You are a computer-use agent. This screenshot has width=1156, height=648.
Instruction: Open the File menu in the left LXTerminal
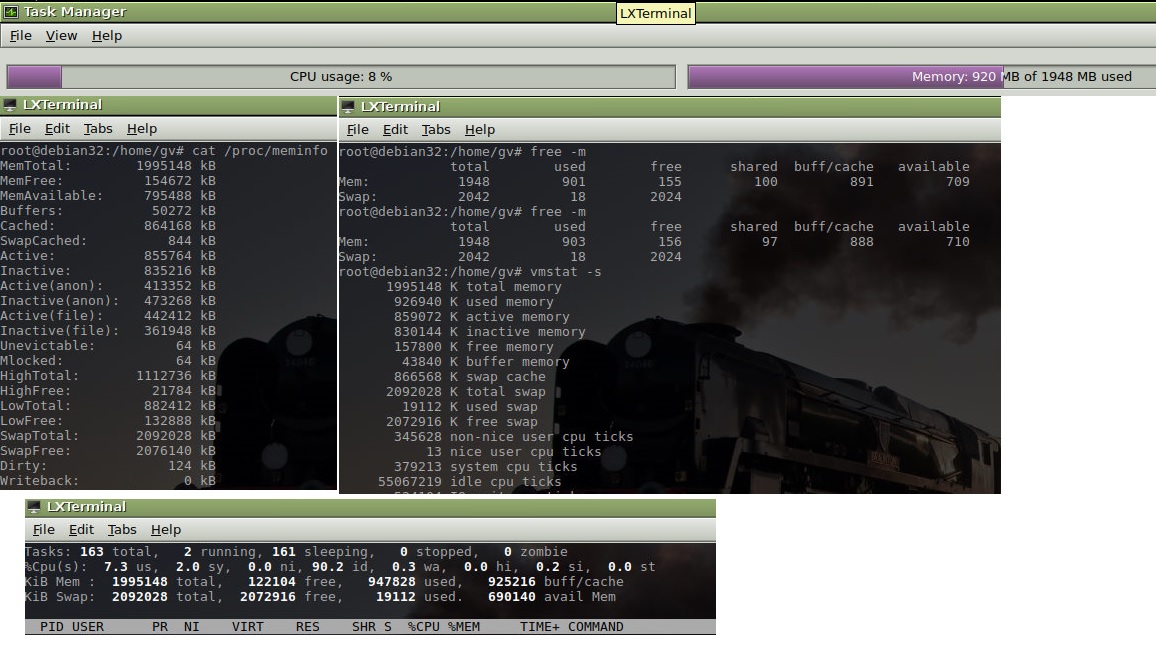(x=20, y=128)
